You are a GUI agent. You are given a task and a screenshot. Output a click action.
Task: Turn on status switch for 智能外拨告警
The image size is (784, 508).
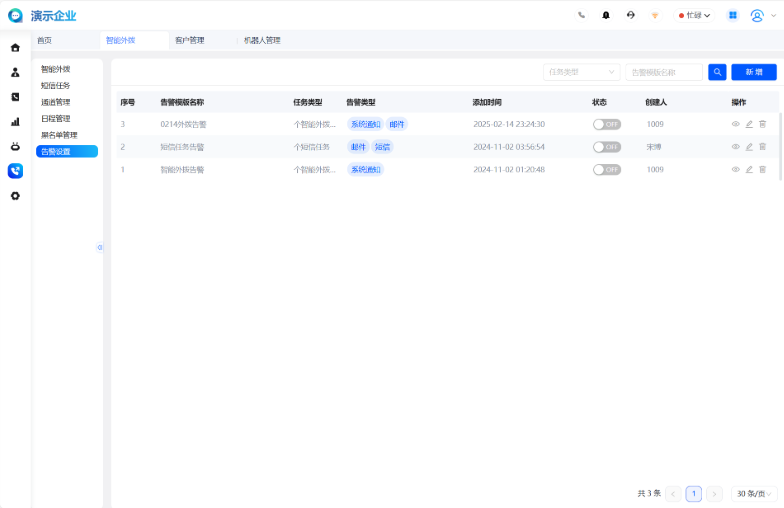(606, 170)
